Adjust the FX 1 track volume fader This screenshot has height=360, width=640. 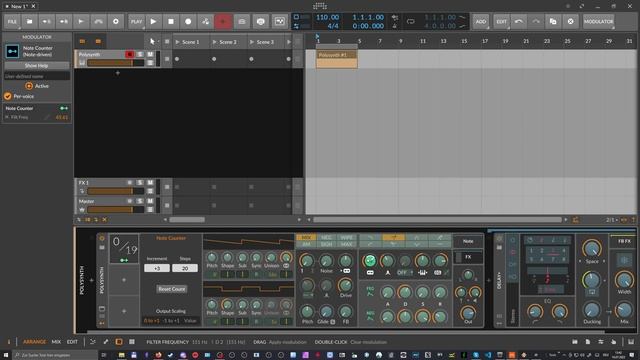(x=116, y=191)
